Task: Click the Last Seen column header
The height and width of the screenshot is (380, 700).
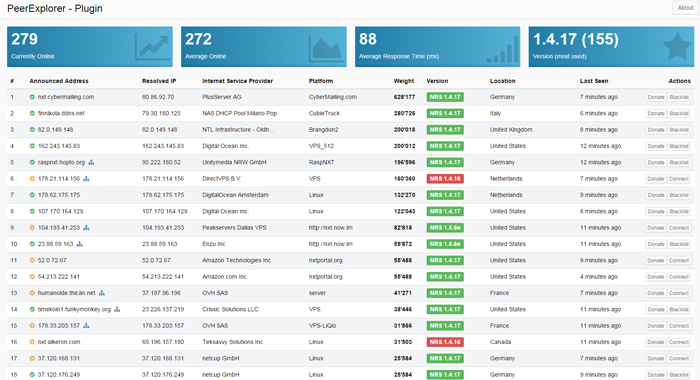Action: point(594,81)
